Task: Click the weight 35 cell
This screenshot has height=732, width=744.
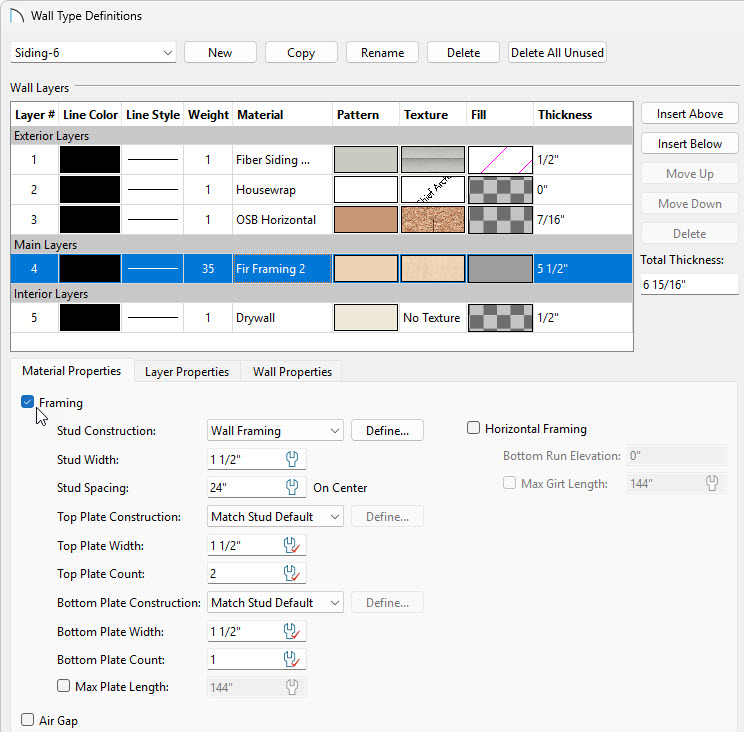Action: 208,269
